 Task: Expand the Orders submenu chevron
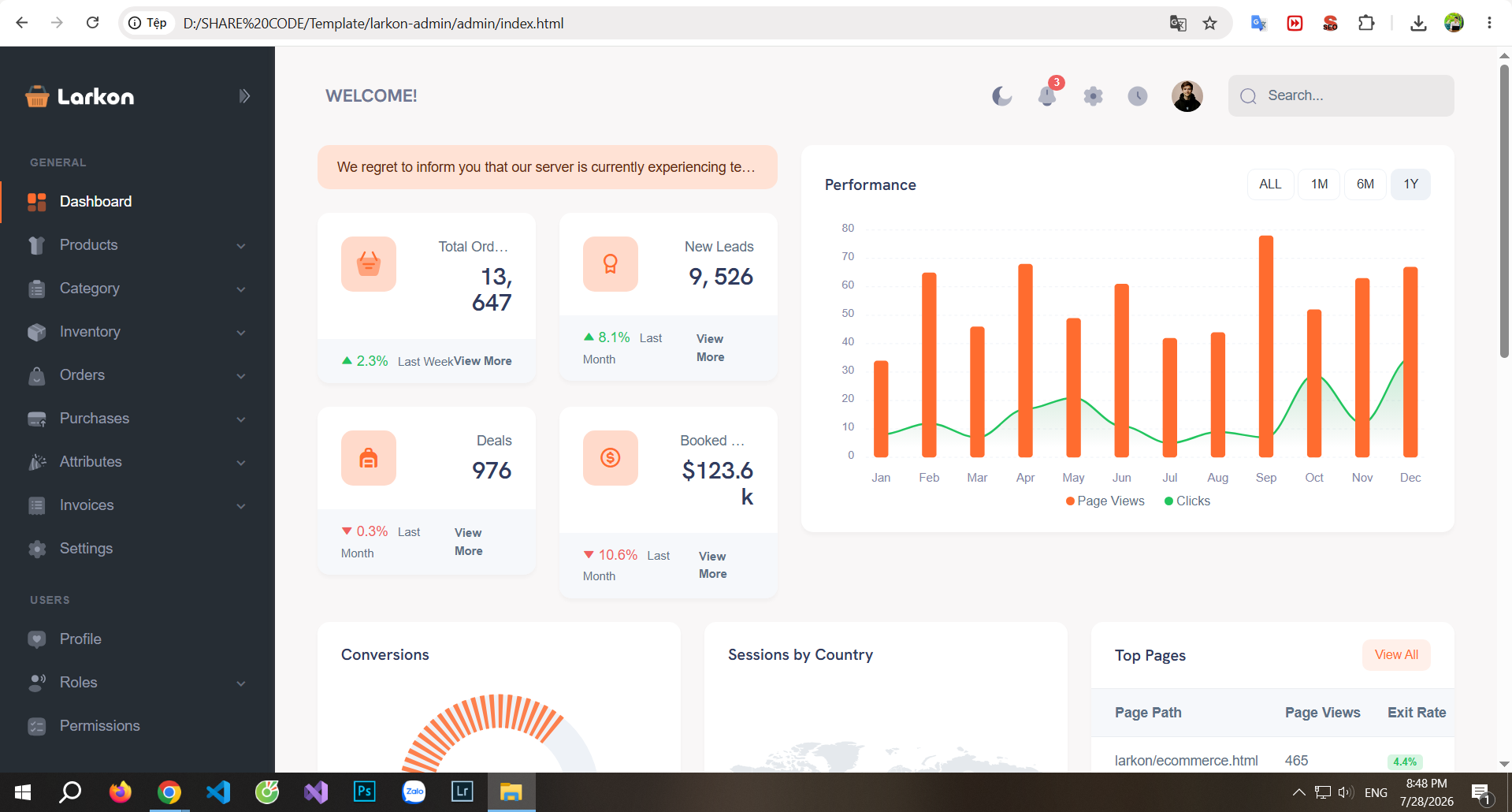pos(241,376)
